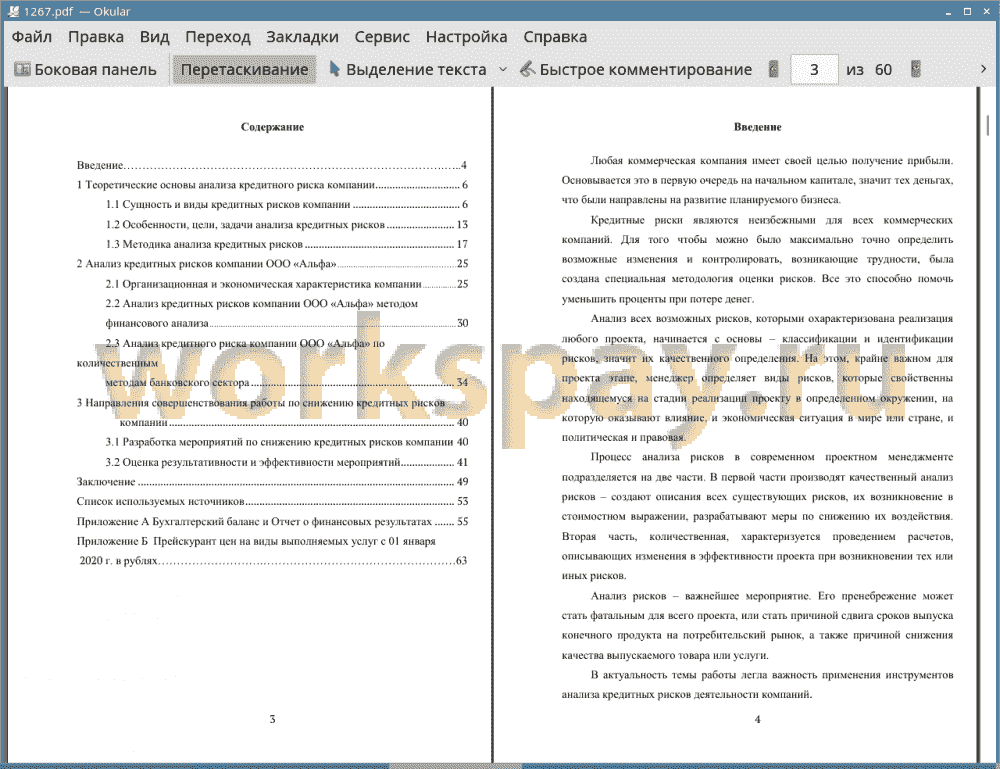
Task: Open the Правка menu
Action: pos(96,37)
